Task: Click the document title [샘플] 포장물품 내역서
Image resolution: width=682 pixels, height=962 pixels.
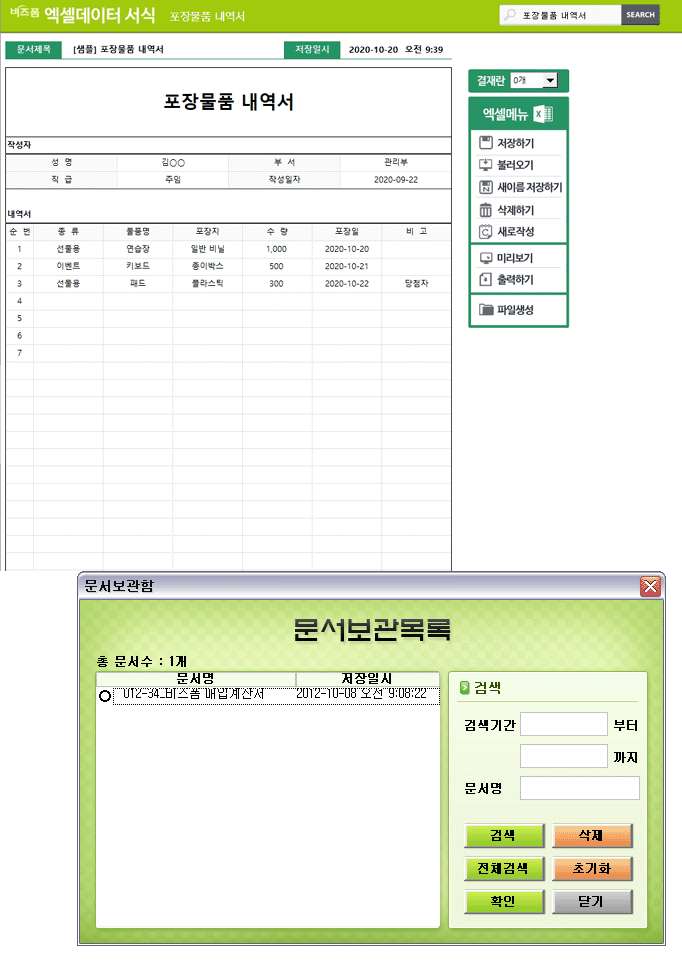Action: click(x=118, y=50)
